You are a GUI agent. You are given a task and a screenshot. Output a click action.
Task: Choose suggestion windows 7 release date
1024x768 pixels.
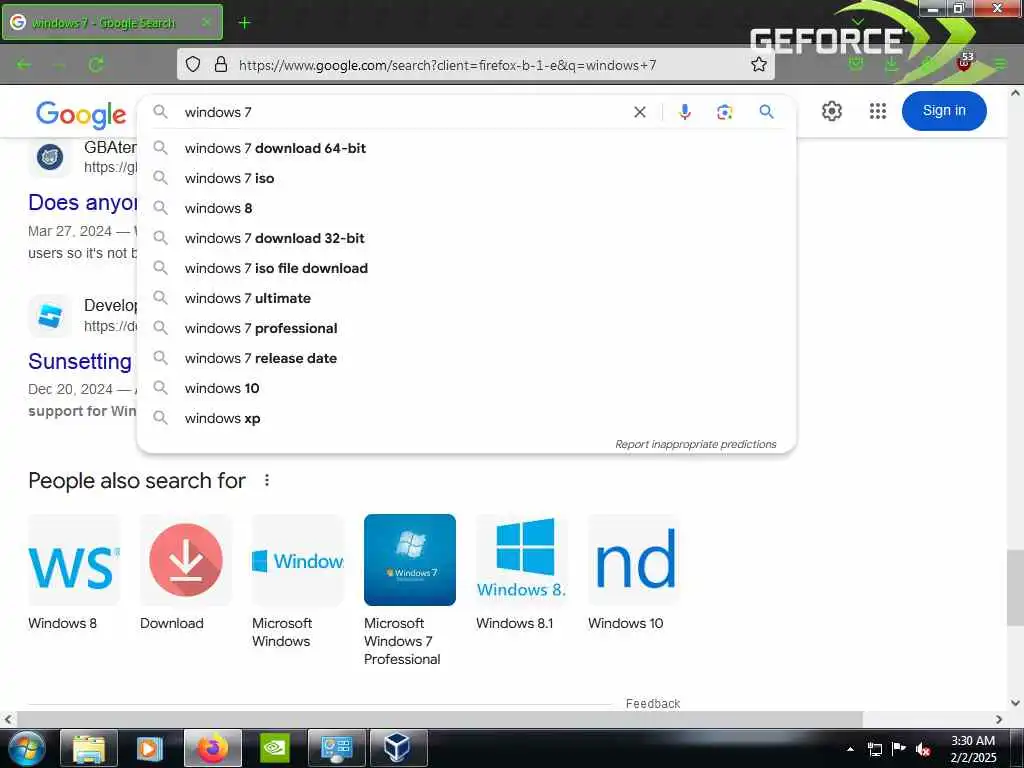point(466,359)
